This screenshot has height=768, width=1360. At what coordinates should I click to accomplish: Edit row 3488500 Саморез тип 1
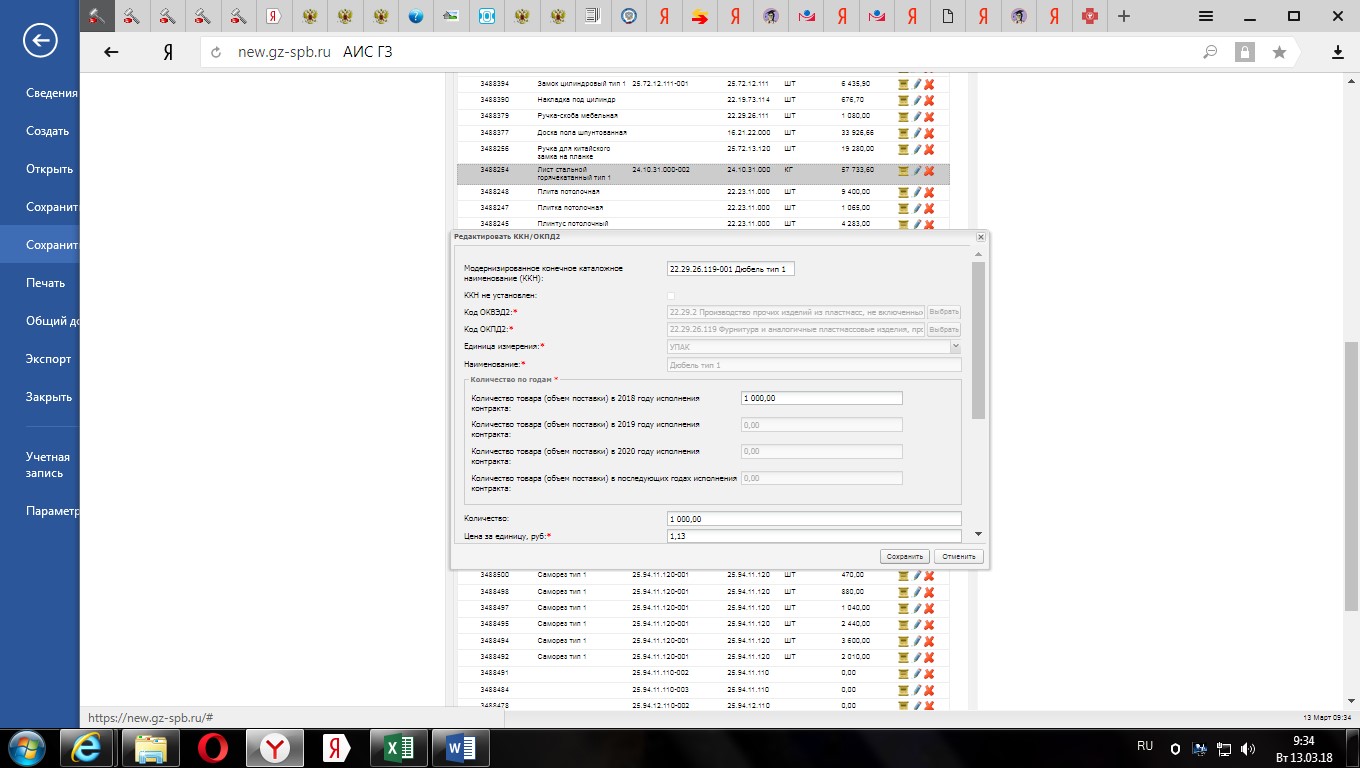coord(916,575)
